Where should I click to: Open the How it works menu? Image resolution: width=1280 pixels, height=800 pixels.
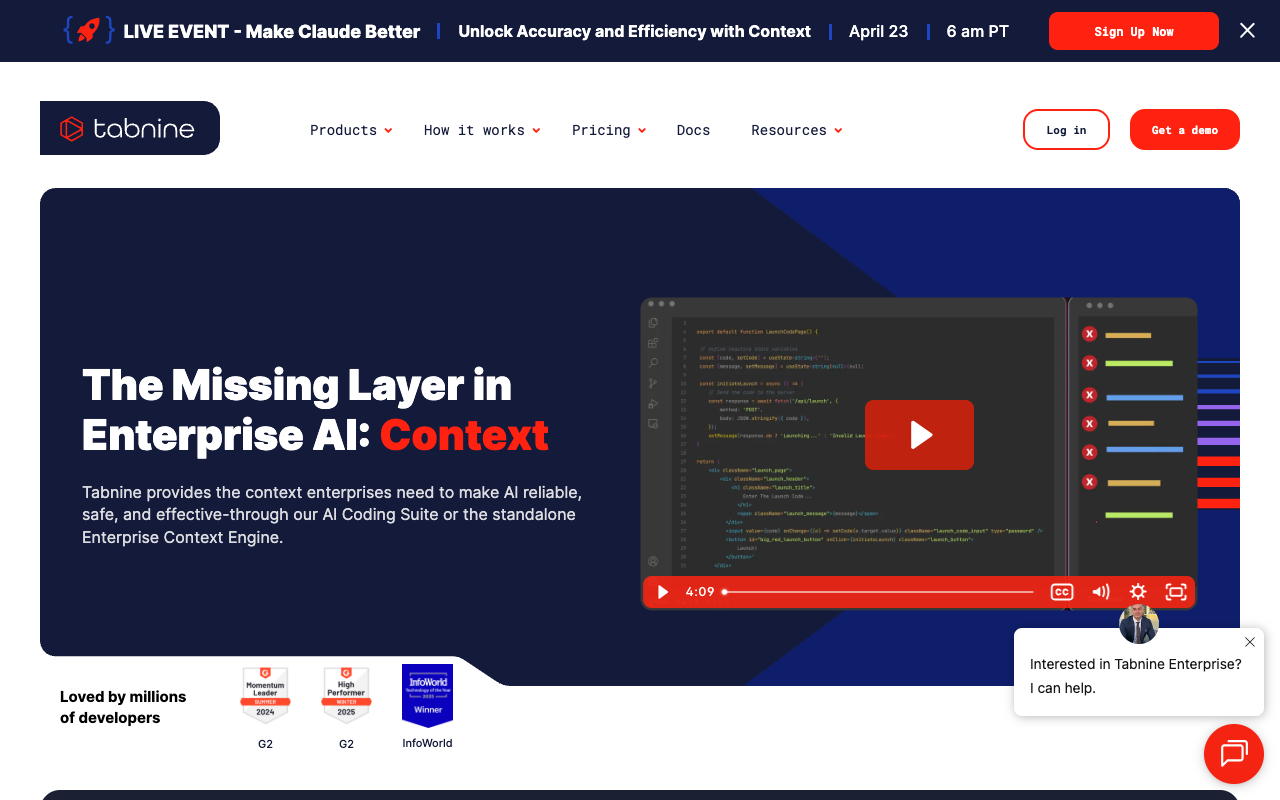[474, 130]
